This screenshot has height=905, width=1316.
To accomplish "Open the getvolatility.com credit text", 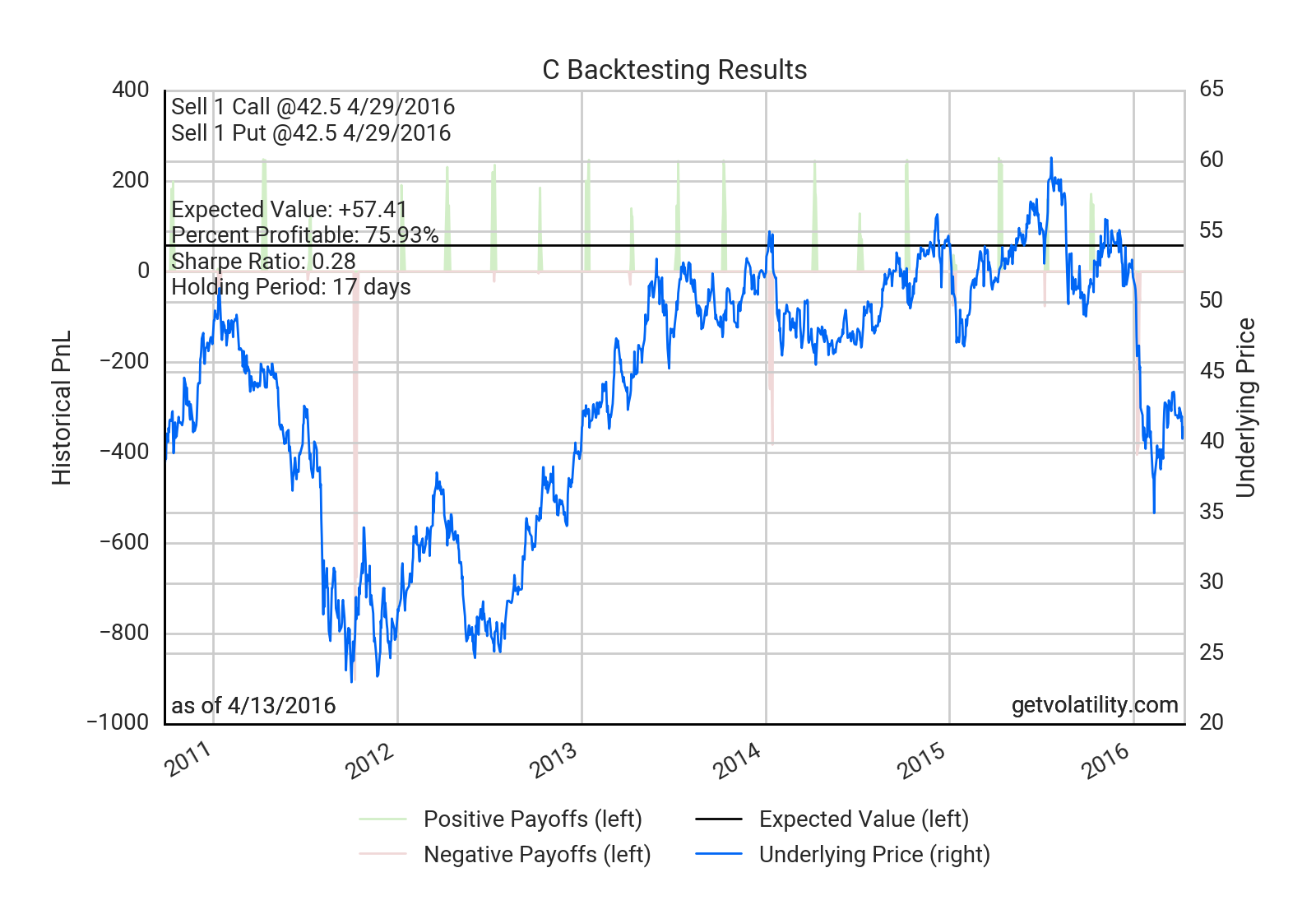I will pyautogui.click(x=1095, y=705).
